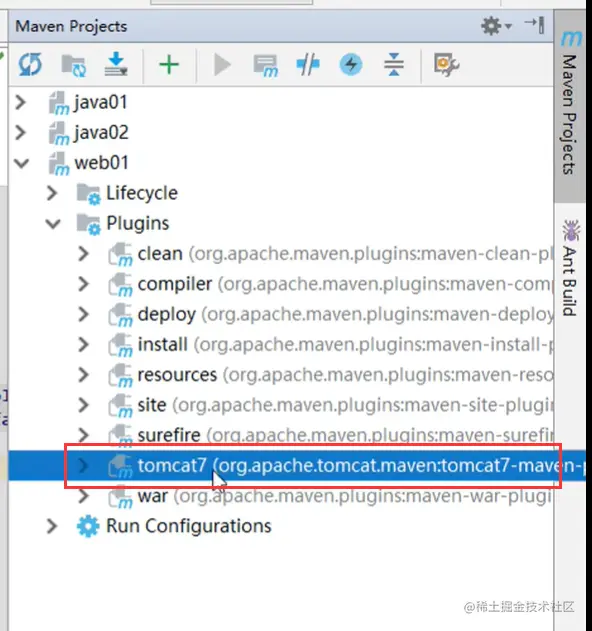Select surefire plugin row
592x631 pixels.
click(x=281, y=435)
